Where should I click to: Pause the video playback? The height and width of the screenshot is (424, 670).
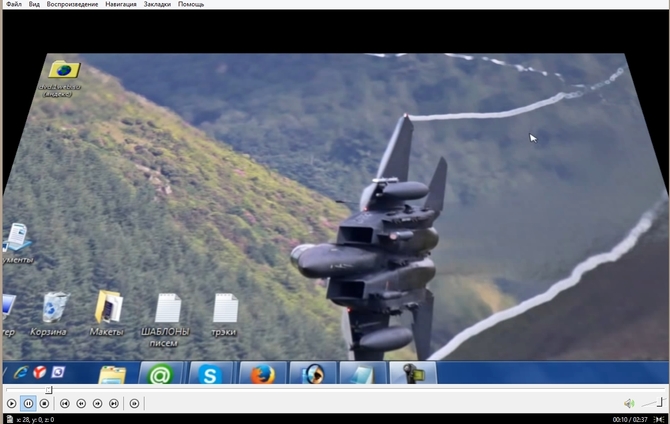28,404
